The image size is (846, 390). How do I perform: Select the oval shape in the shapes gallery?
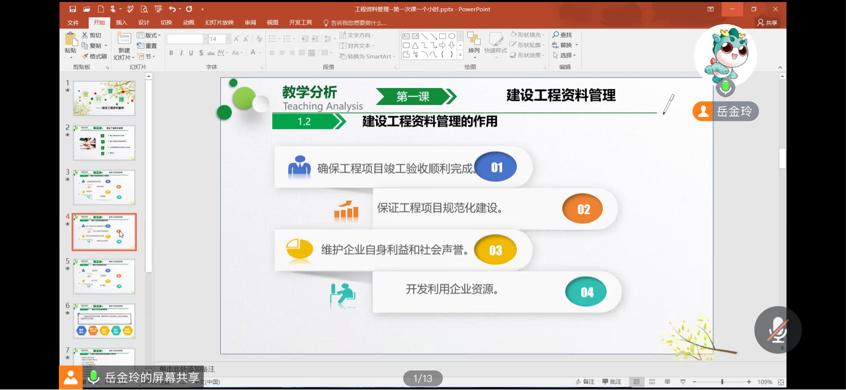click(x=452, y=36)
